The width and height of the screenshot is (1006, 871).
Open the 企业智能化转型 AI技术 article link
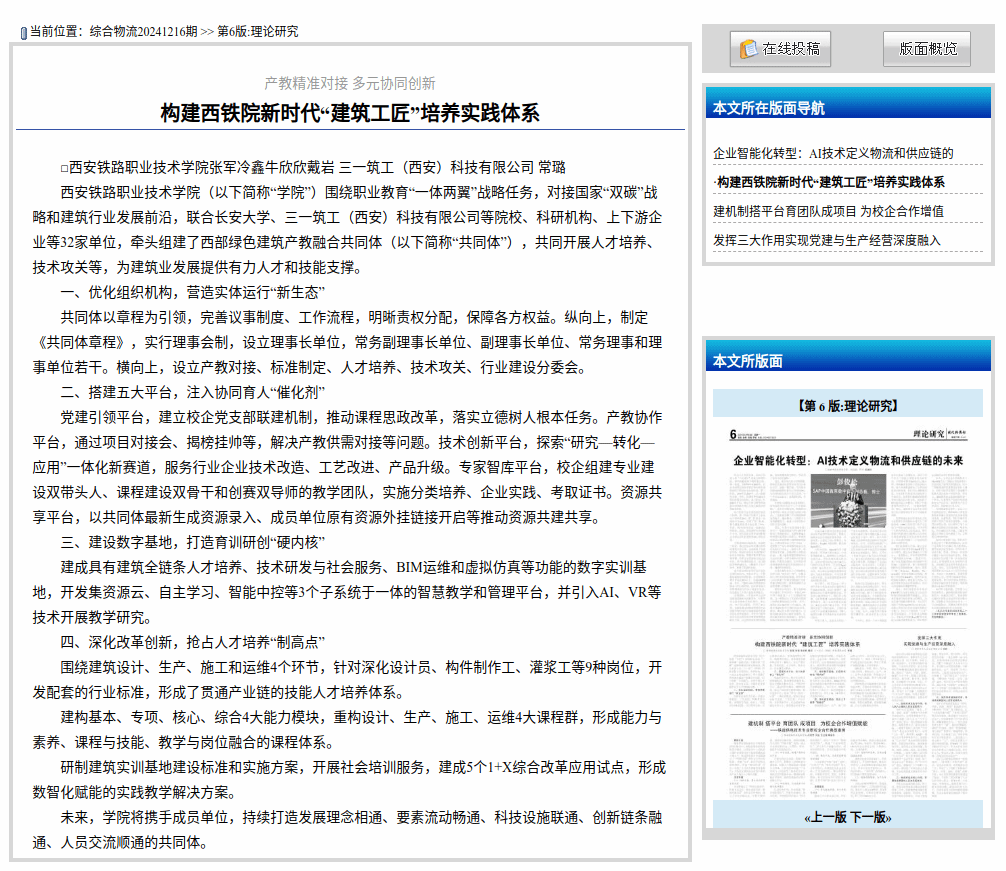[x=833, y=153]
